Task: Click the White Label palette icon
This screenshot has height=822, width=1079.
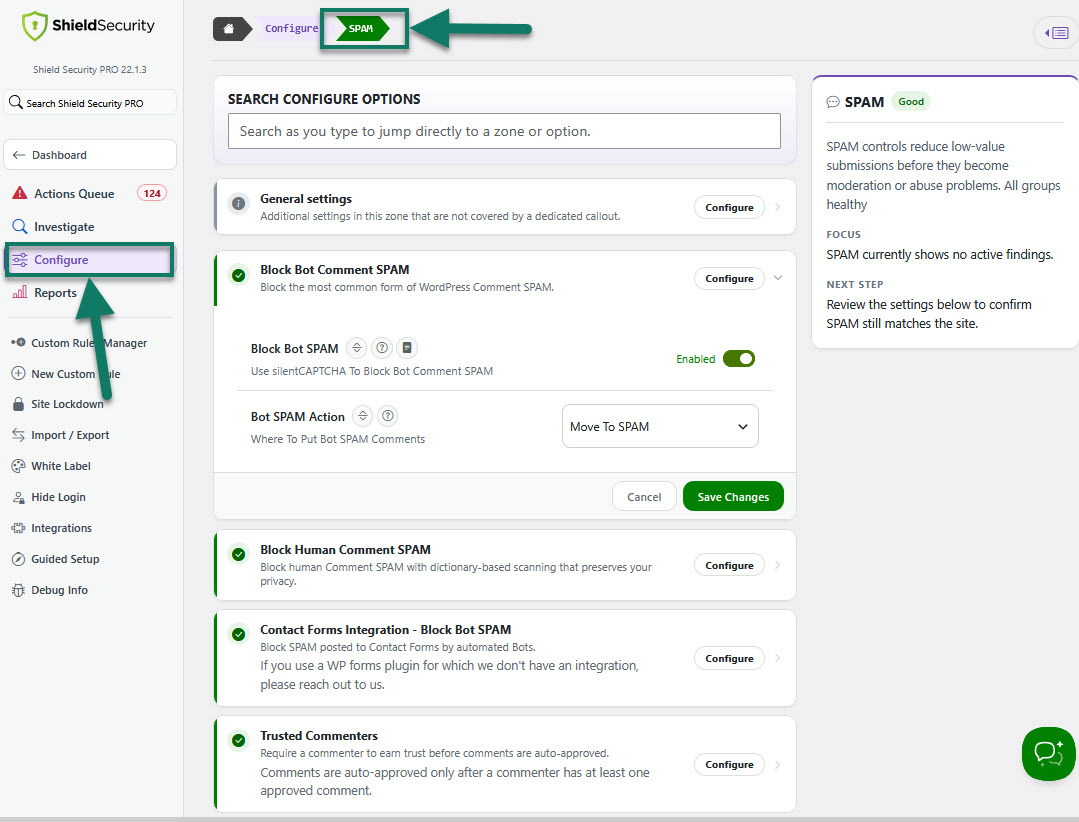Action: [18, 466]
